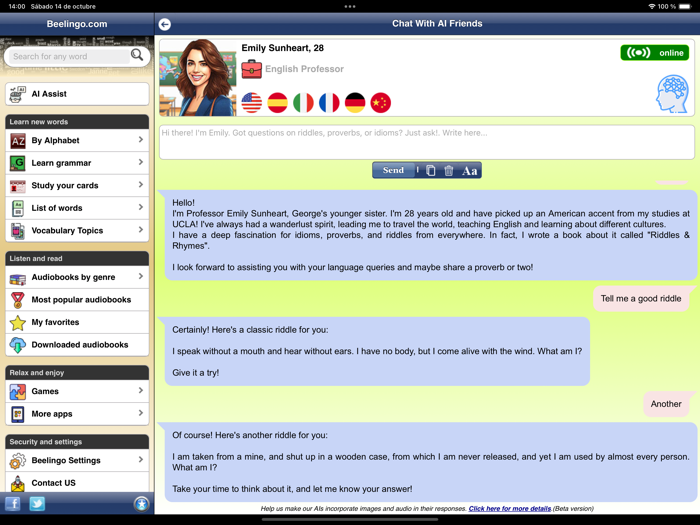Click the By Alphabet AZ icon
The width and height of the screenshot is (700, 525).
[x=18, y=141]
